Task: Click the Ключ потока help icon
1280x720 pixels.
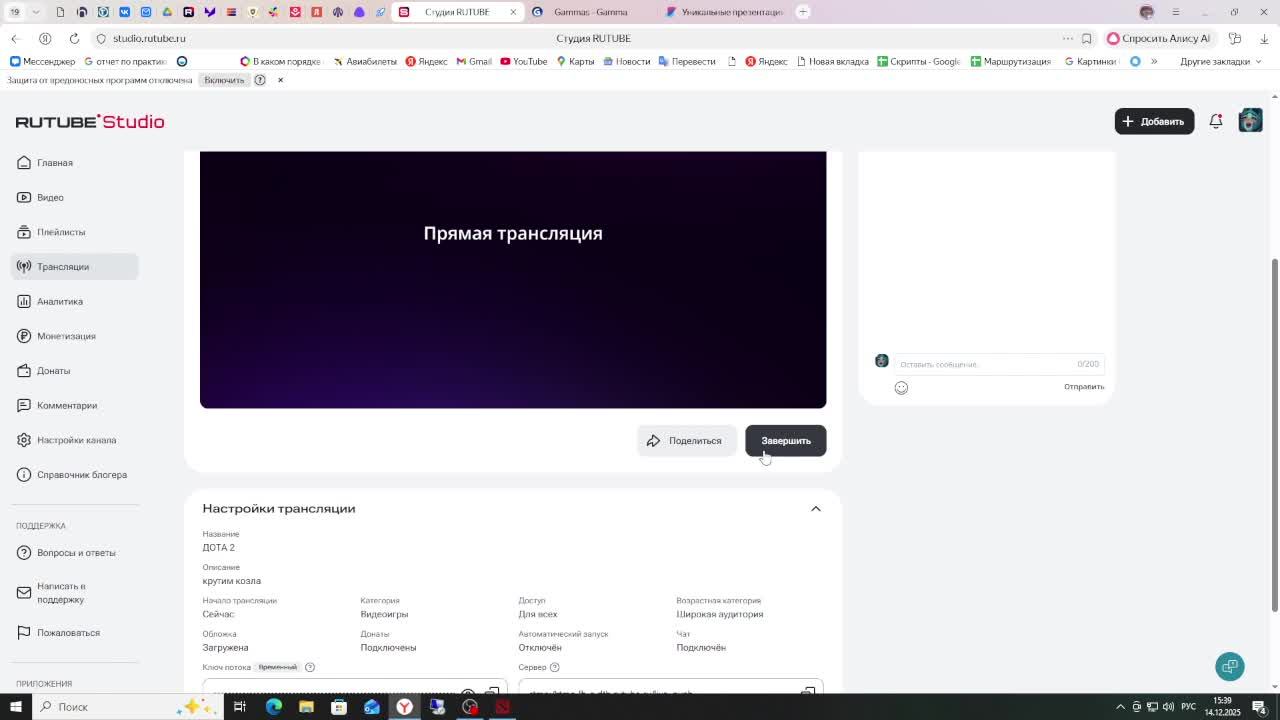Action: pos(310,667)
